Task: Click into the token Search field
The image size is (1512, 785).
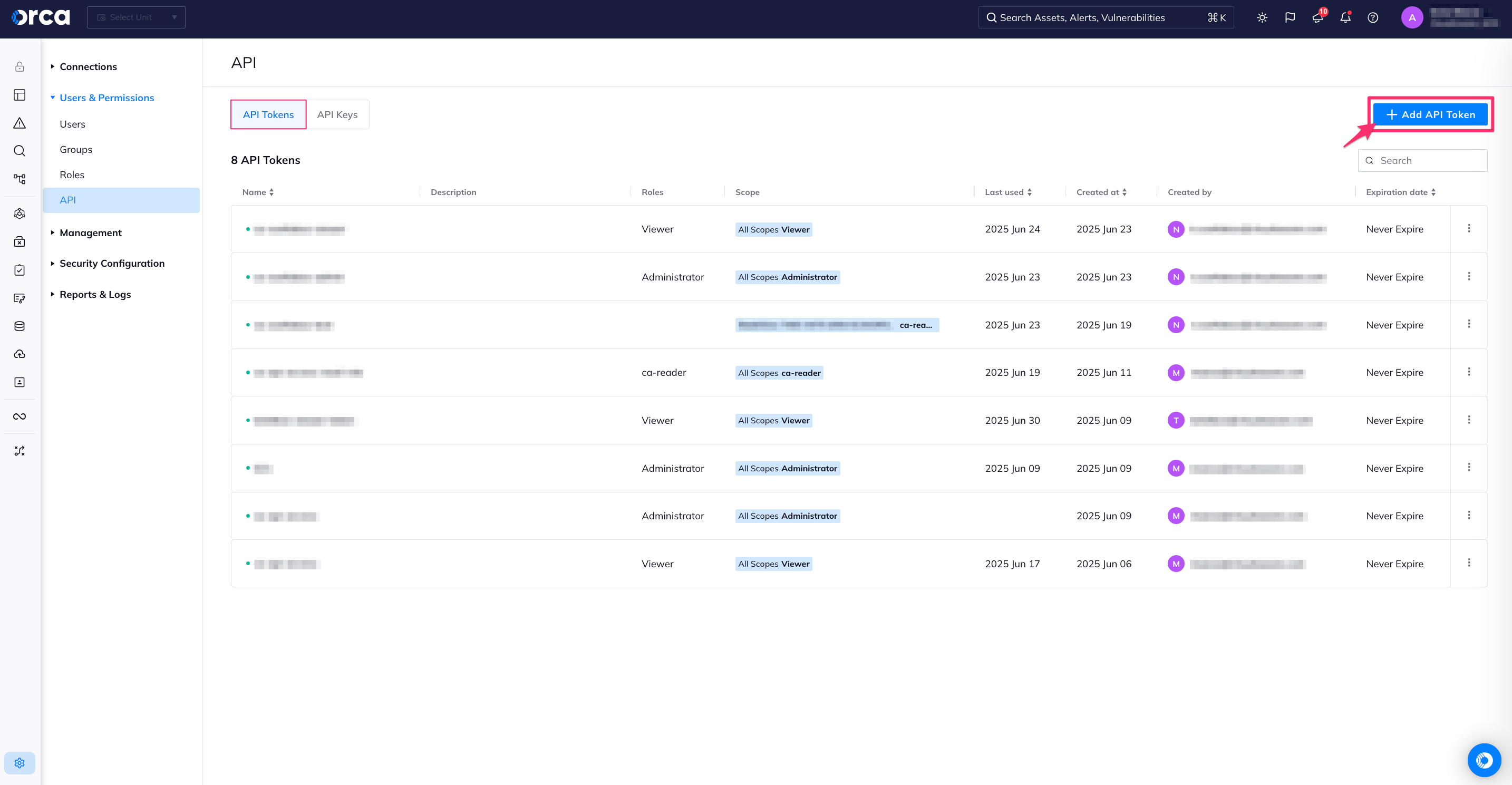Action: [1423, 160]
